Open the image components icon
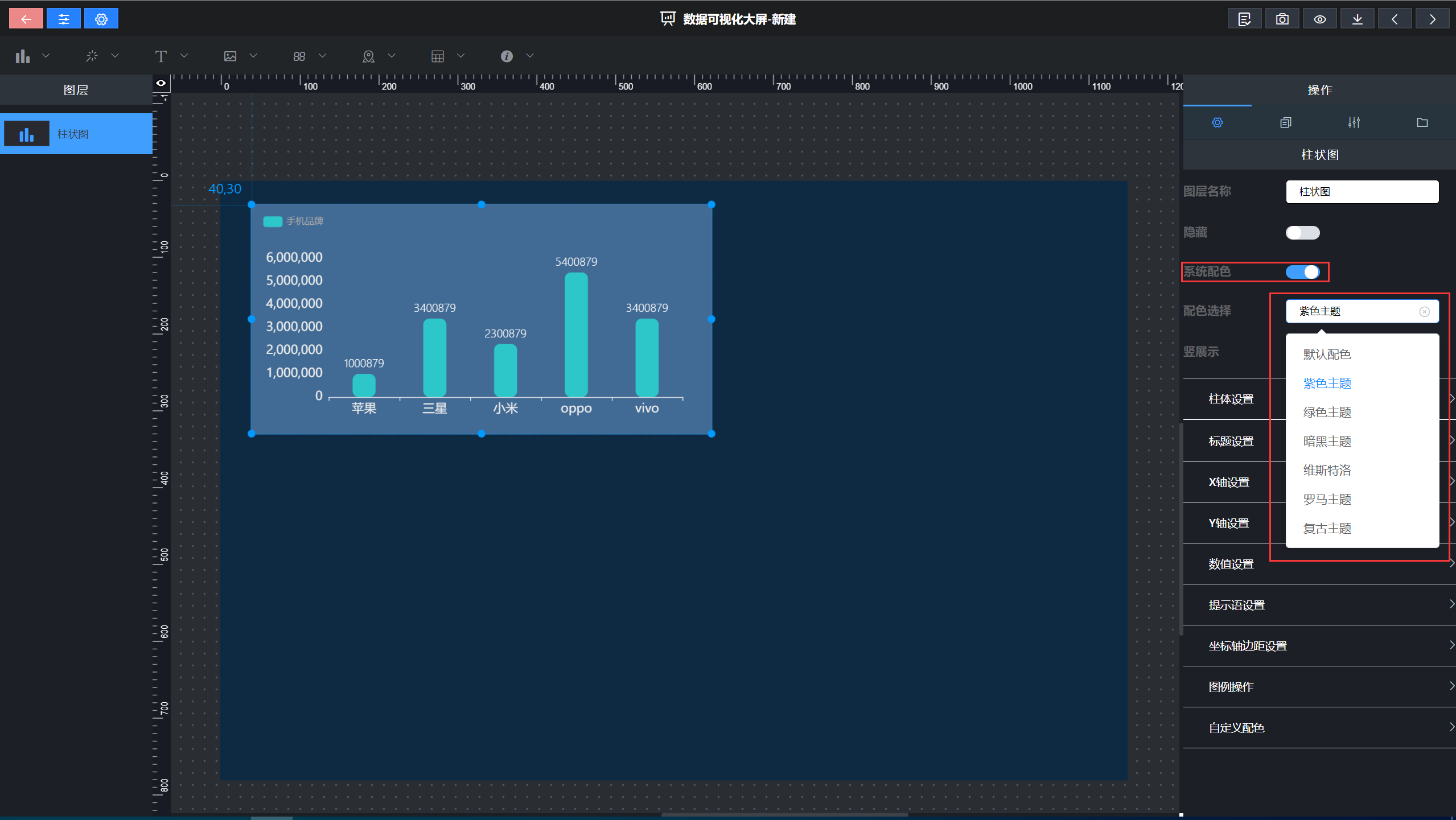 (230, 56)
